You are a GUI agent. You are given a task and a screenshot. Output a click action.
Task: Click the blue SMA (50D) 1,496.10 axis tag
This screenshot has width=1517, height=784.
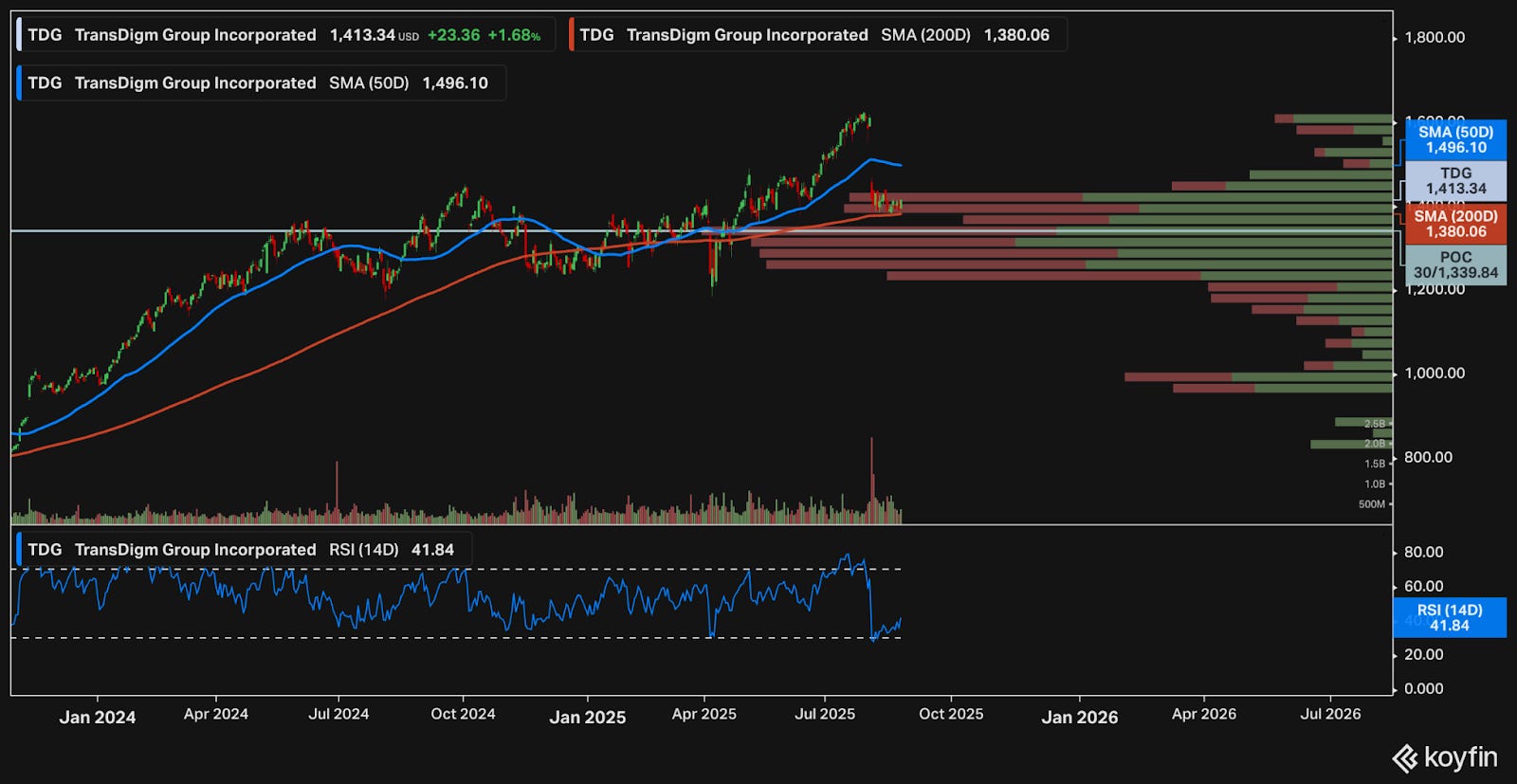click(1455, 140)
